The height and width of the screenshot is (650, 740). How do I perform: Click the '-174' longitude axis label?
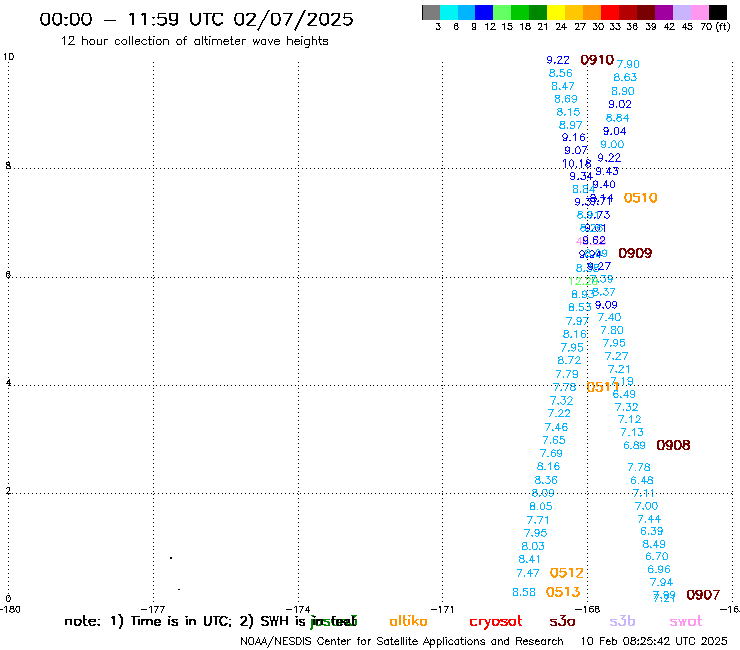coord(298,609)
